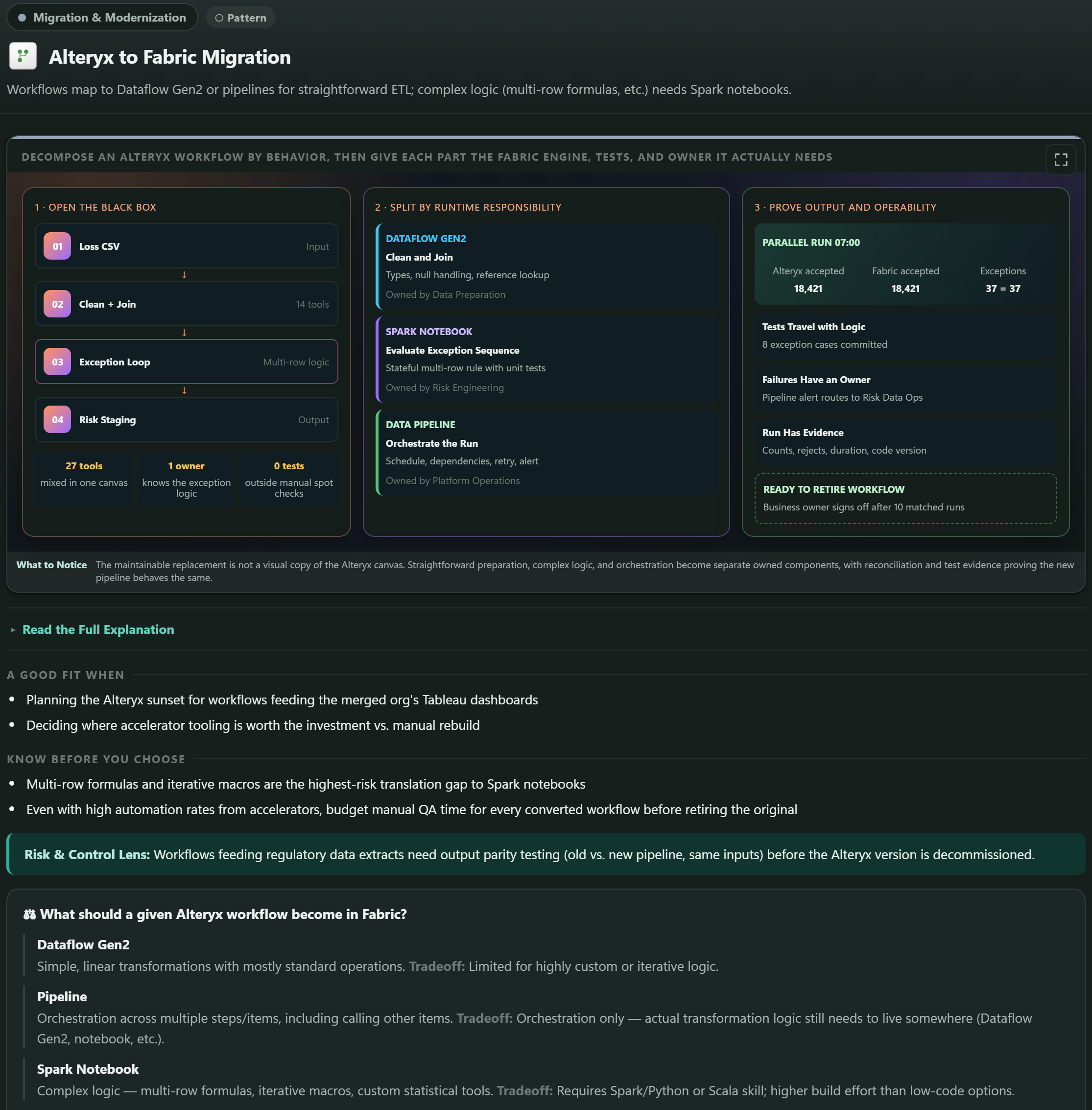Screen dimensions: 1092x1110
Task: Click the 14 tools label
Action: [312, 304]
